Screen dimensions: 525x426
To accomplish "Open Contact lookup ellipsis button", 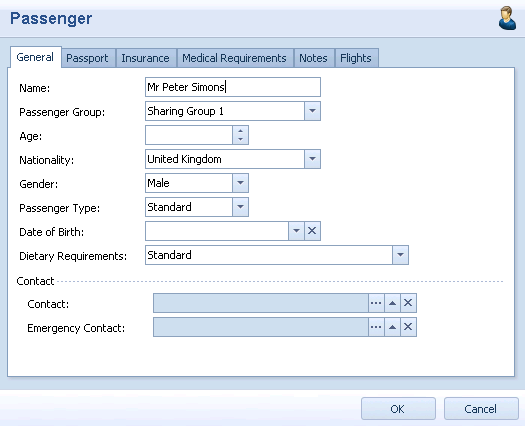I will tap(376, 303).
